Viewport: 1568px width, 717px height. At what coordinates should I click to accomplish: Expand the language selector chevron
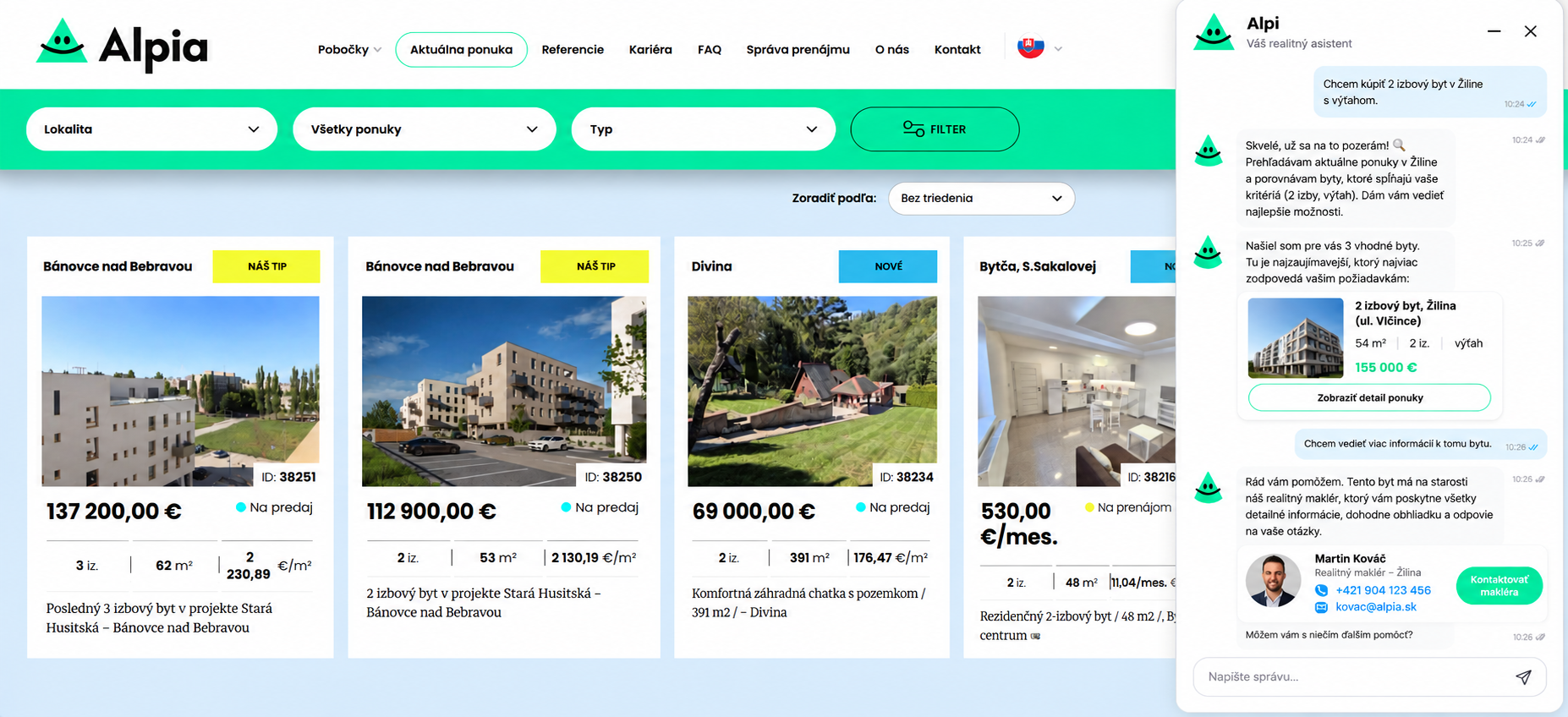1058,49
